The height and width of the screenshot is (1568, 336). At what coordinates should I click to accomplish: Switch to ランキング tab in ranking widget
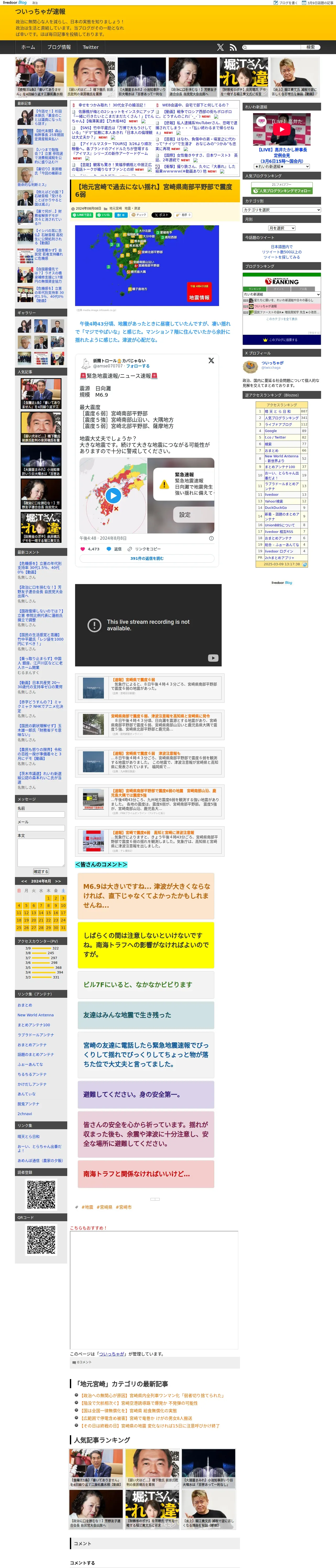255,289
